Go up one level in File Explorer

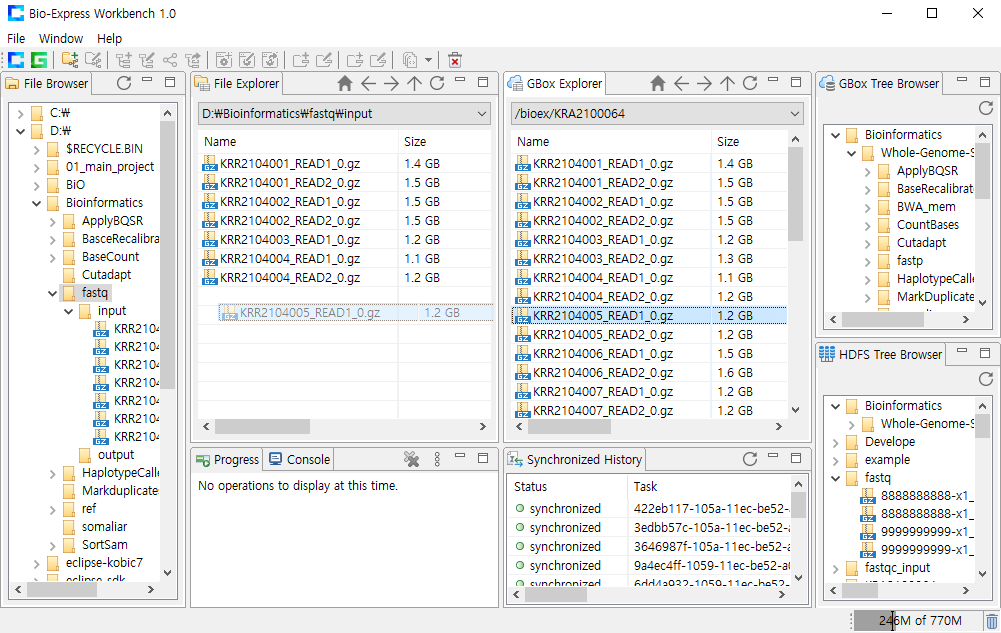[x=414, y=83]
